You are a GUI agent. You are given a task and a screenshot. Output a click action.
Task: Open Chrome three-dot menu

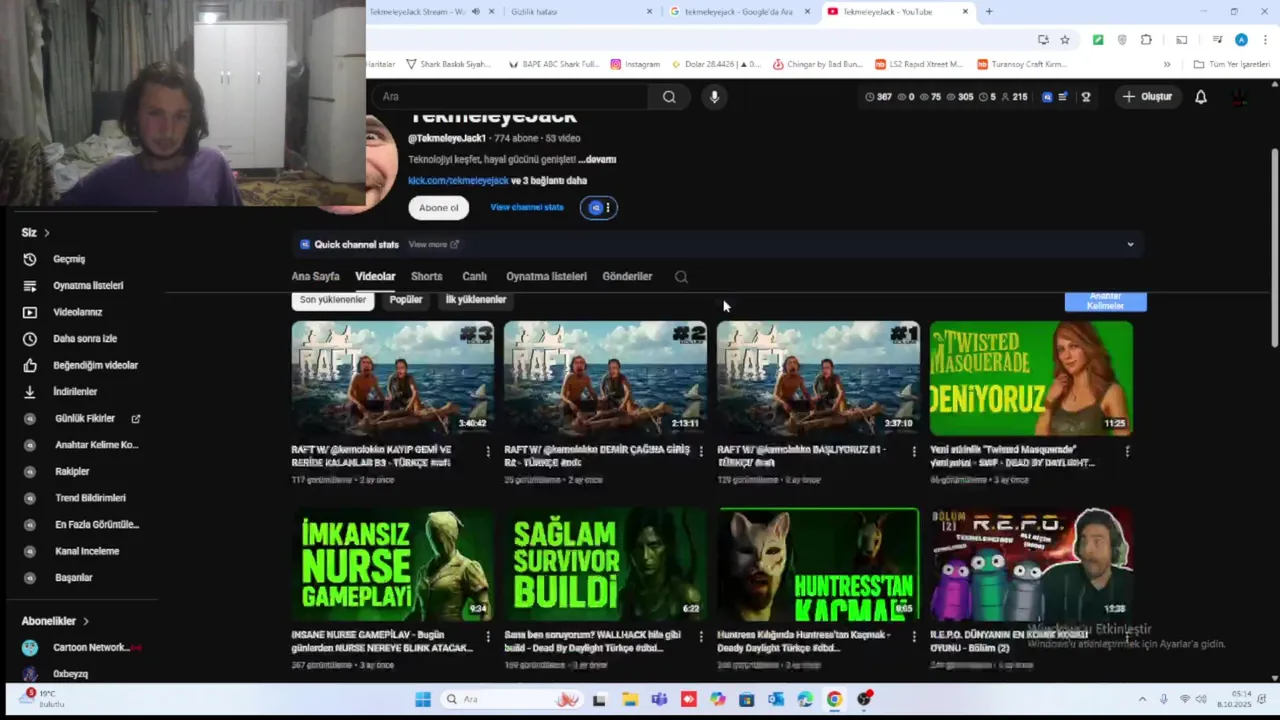tap(1264, 40)
